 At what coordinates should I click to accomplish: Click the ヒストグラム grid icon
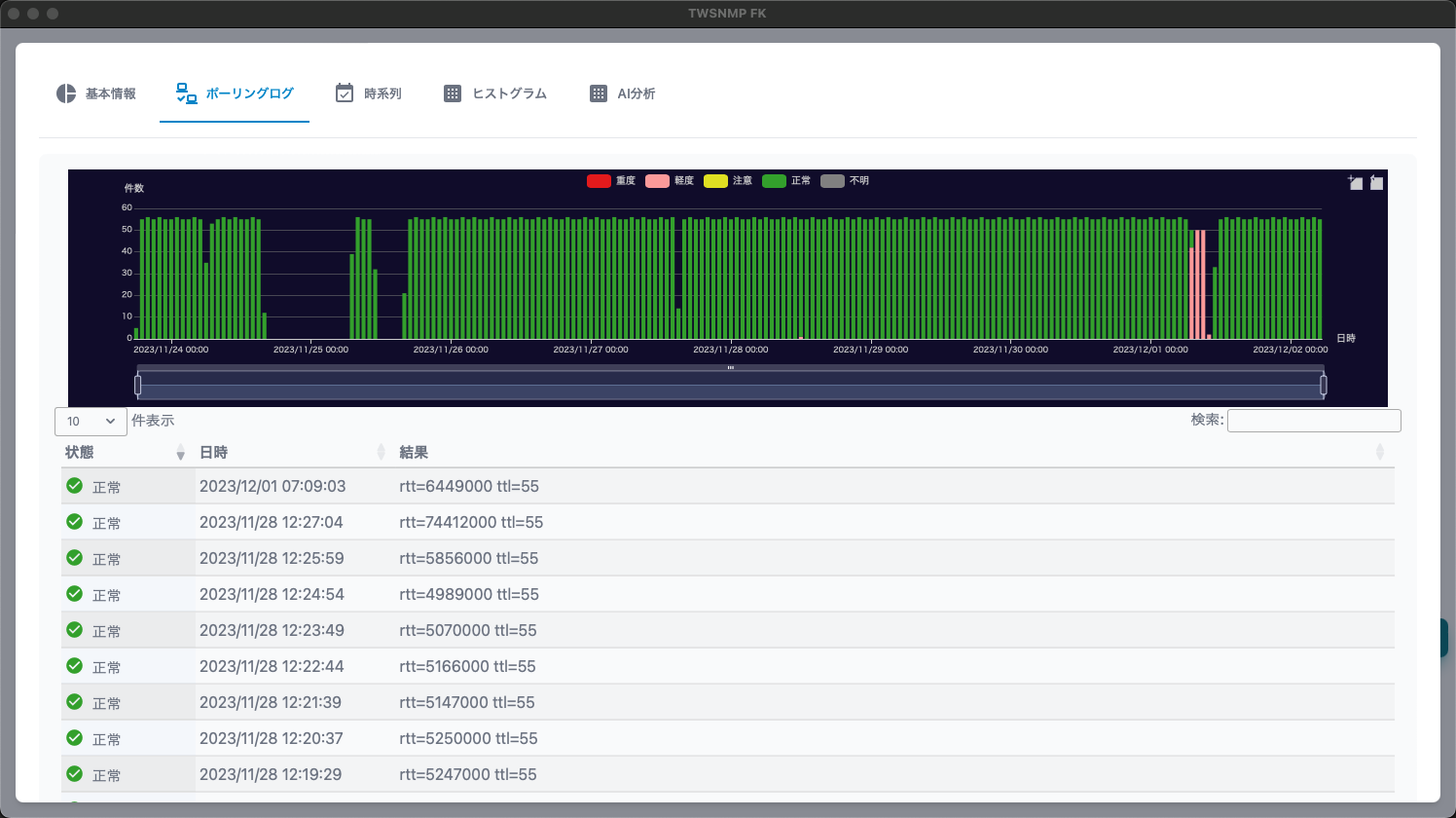(x=453, y=93)
